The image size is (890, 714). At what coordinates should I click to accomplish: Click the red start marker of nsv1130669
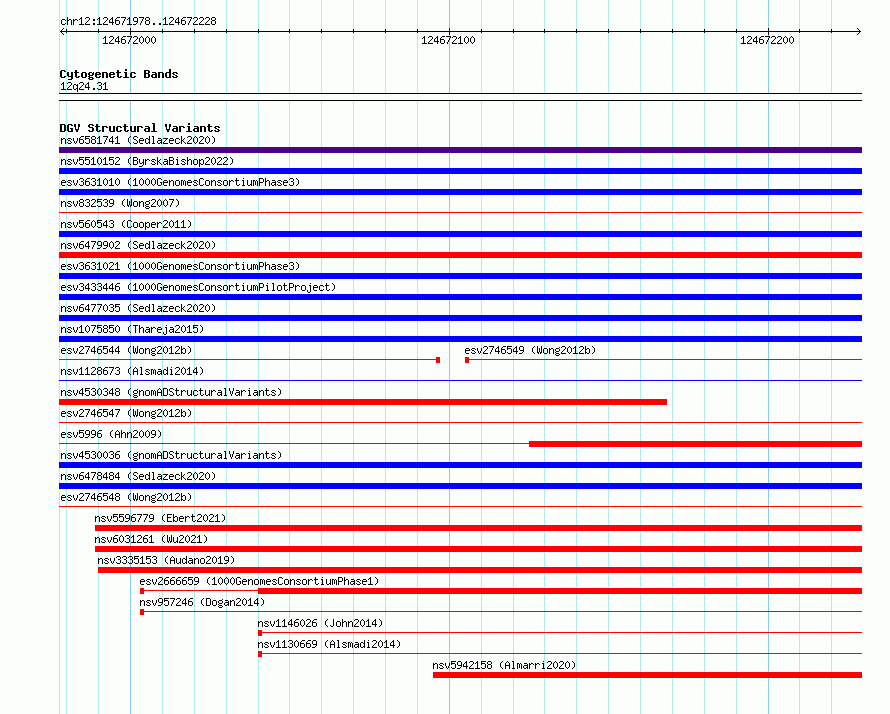260,654
